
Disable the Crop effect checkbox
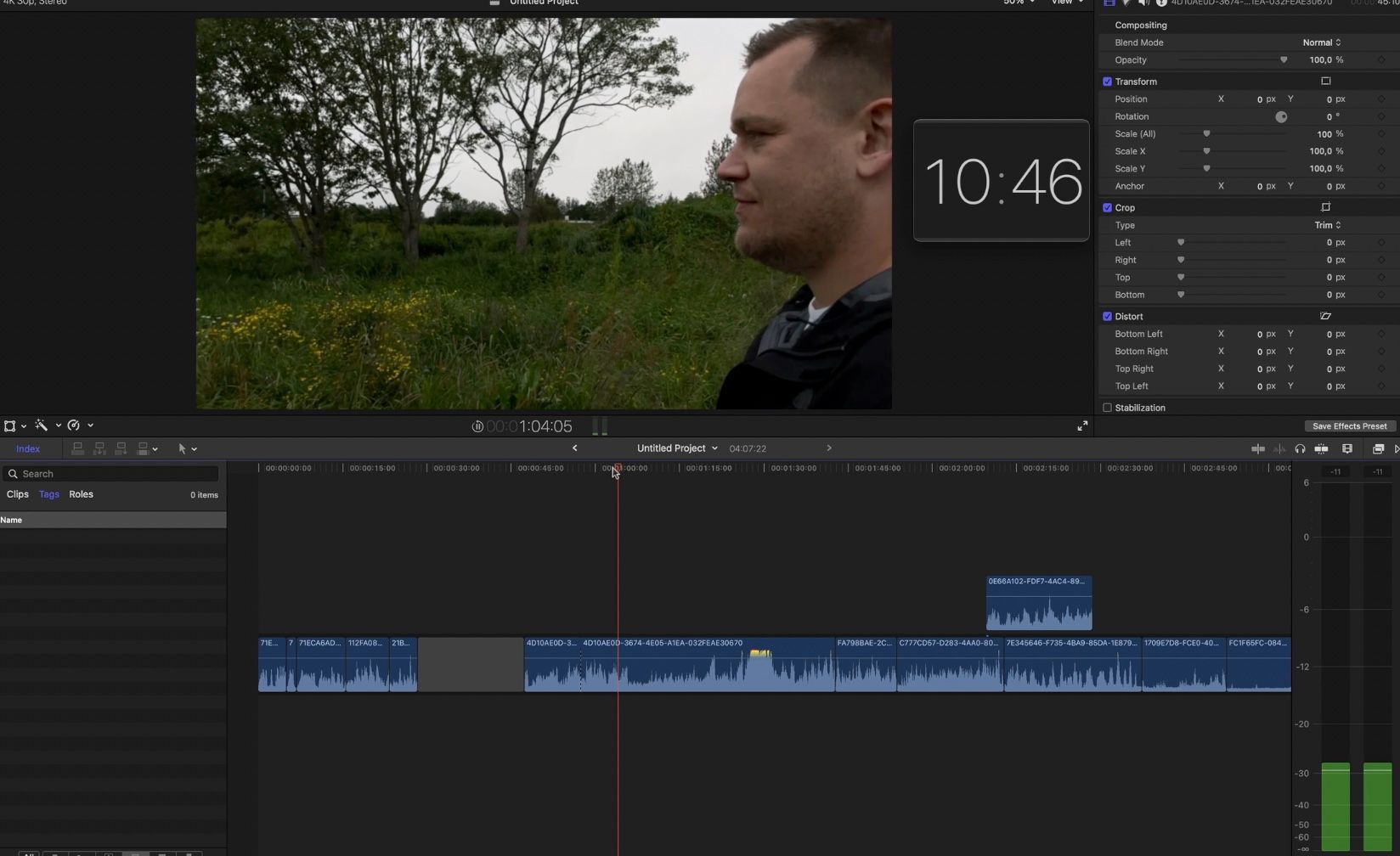coord(1107,207)
